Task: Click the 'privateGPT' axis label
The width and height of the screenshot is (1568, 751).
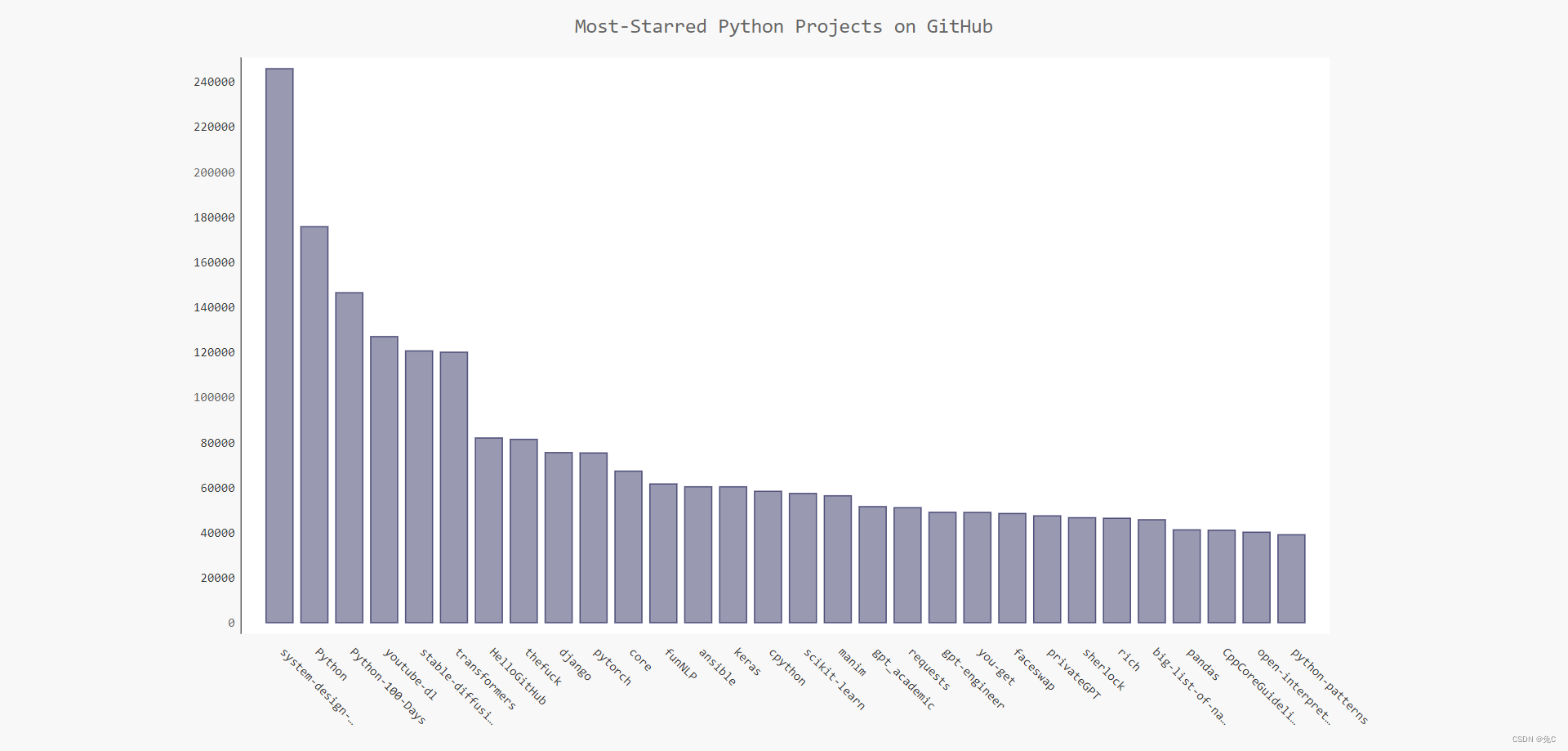Action: (1074, 674)
